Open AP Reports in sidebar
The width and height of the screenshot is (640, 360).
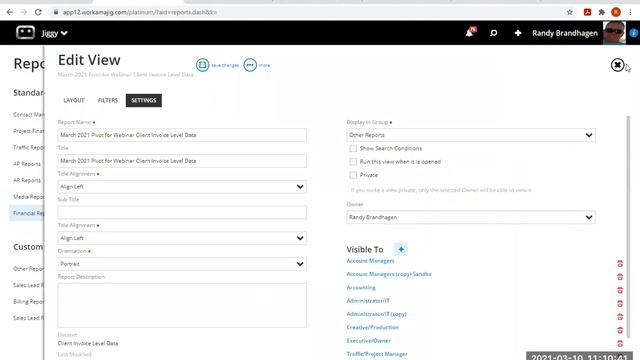[27, 164]
